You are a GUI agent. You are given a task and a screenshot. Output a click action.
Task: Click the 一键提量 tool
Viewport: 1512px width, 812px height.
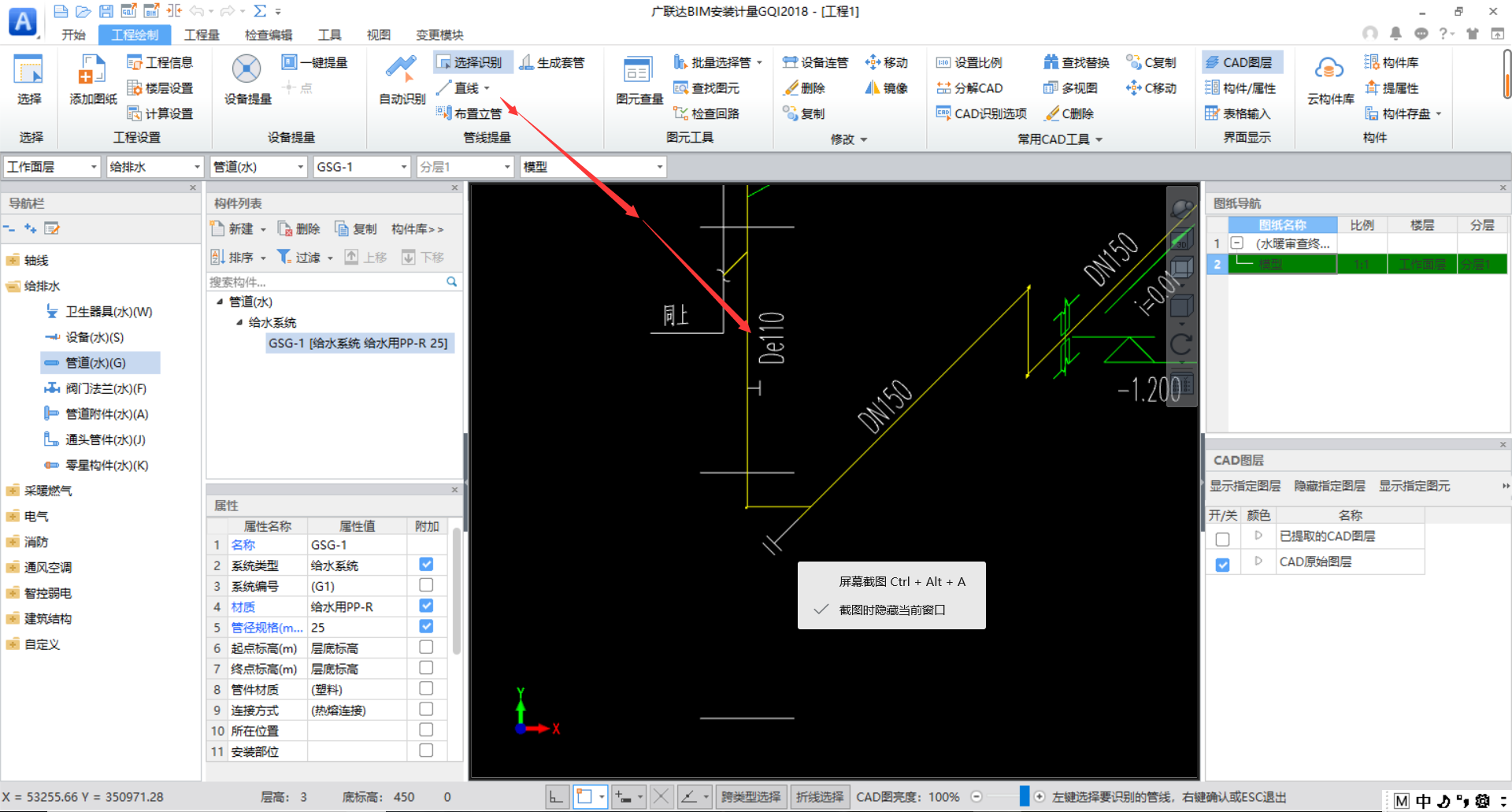(314, 62)
